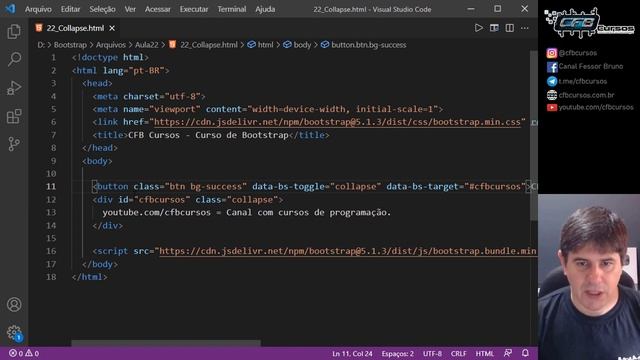Image resolution: width=640 pixels, height=360 pixels.
Task: Click the Telegram t.me/cfbcursos icon
Action: [x=552, y=81]
